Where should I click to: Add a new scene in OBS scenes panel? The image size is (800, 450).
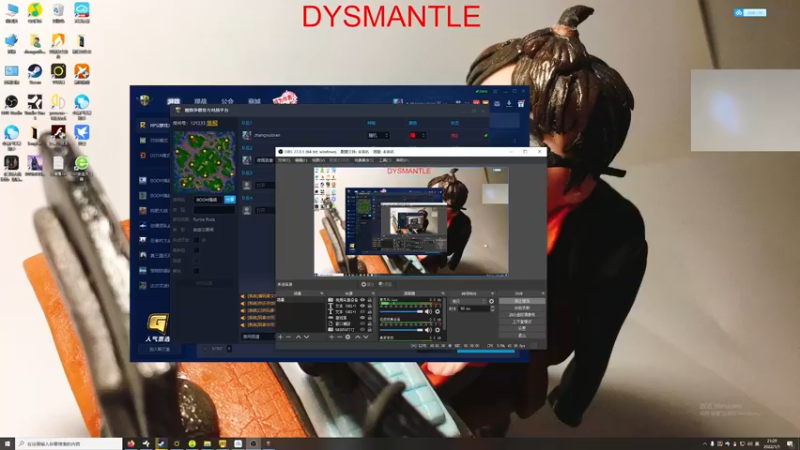280,337
